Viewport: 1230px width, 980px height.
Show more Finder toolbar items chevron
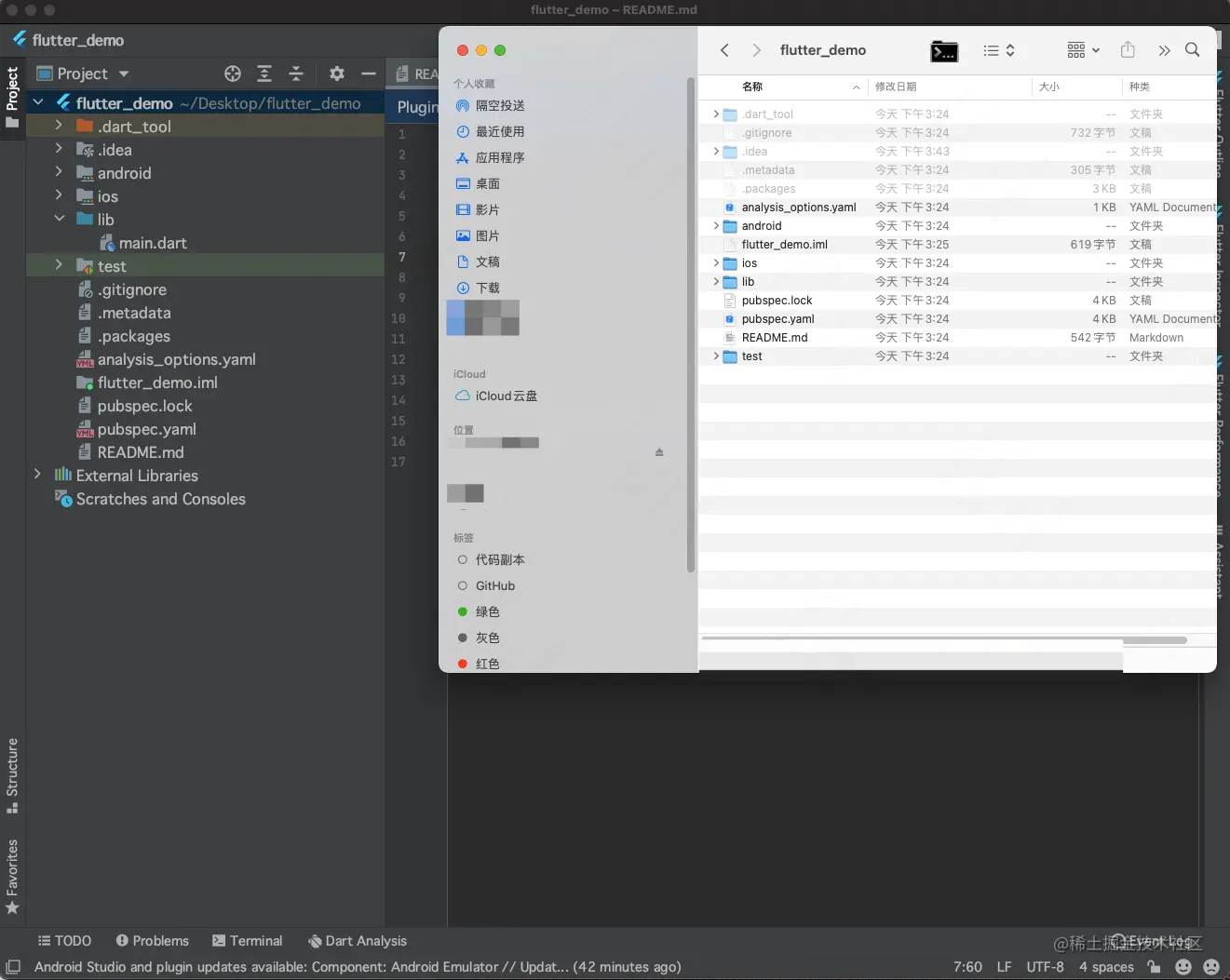coord(1164,50)
